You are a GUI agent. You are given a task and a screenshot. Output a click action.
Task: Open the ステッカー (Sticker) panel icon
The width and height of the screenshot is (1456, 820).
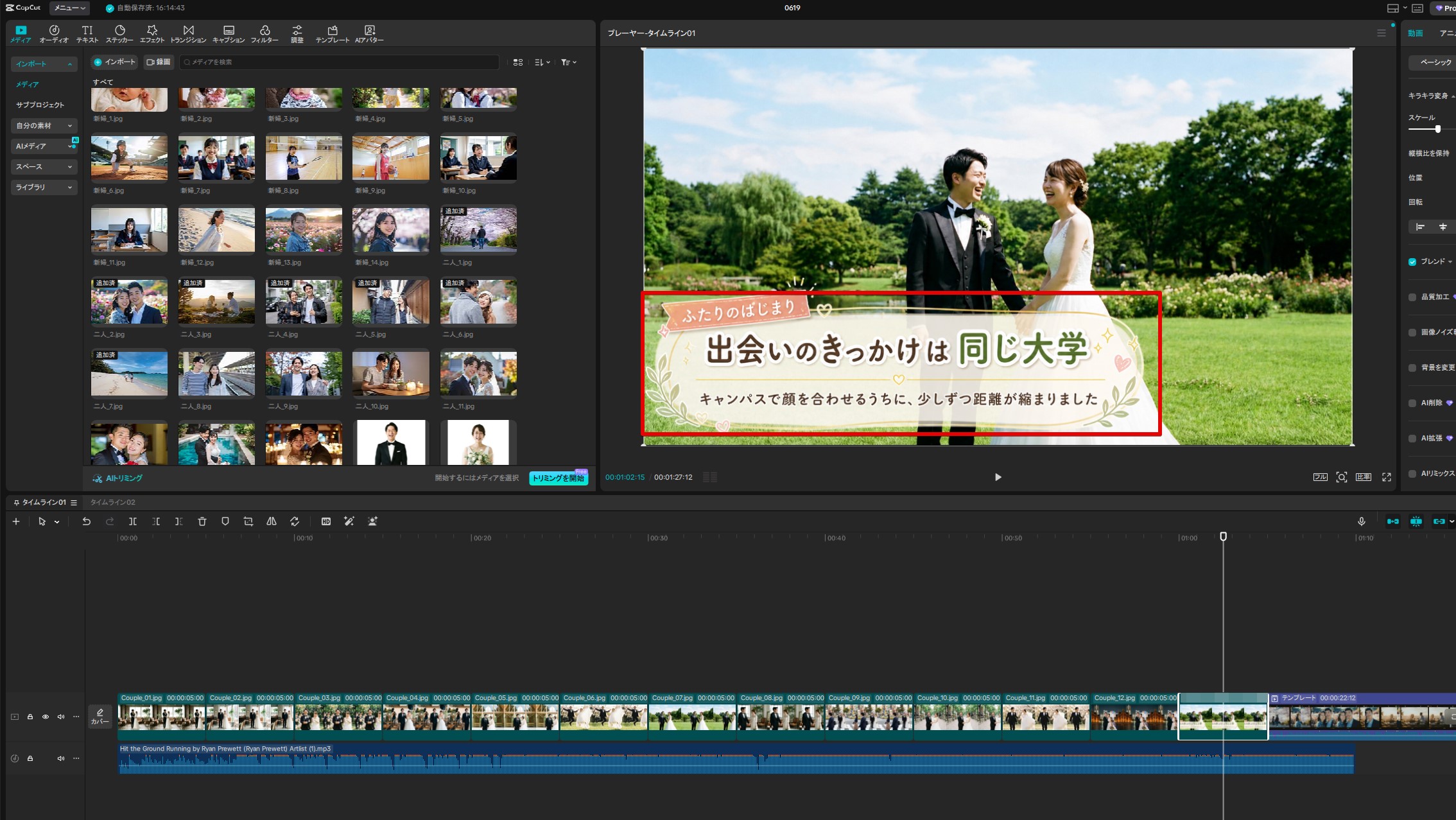coord(119,34)
